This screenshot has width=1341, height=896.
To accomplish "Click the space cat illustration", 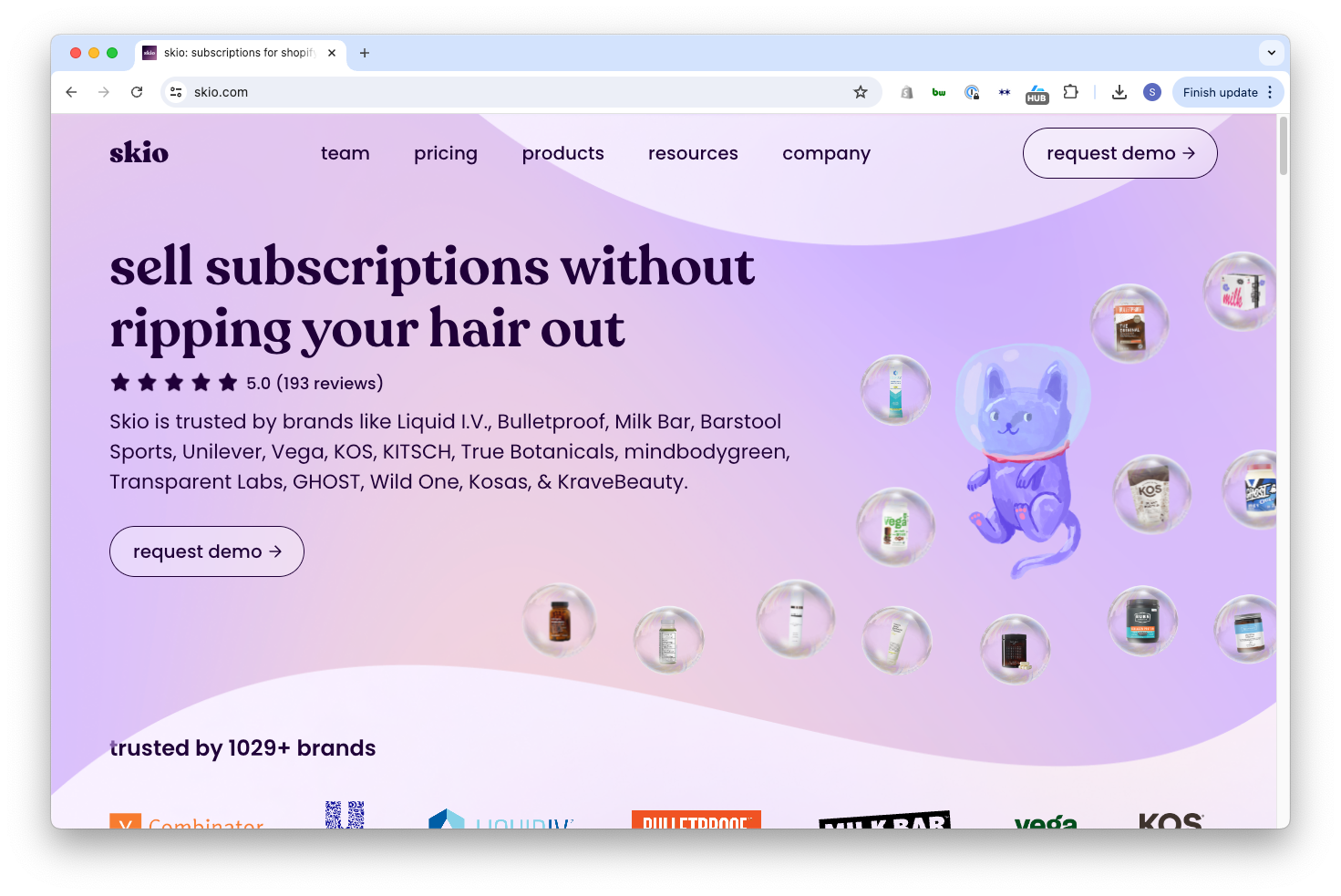I will (x=1024, y=460).
